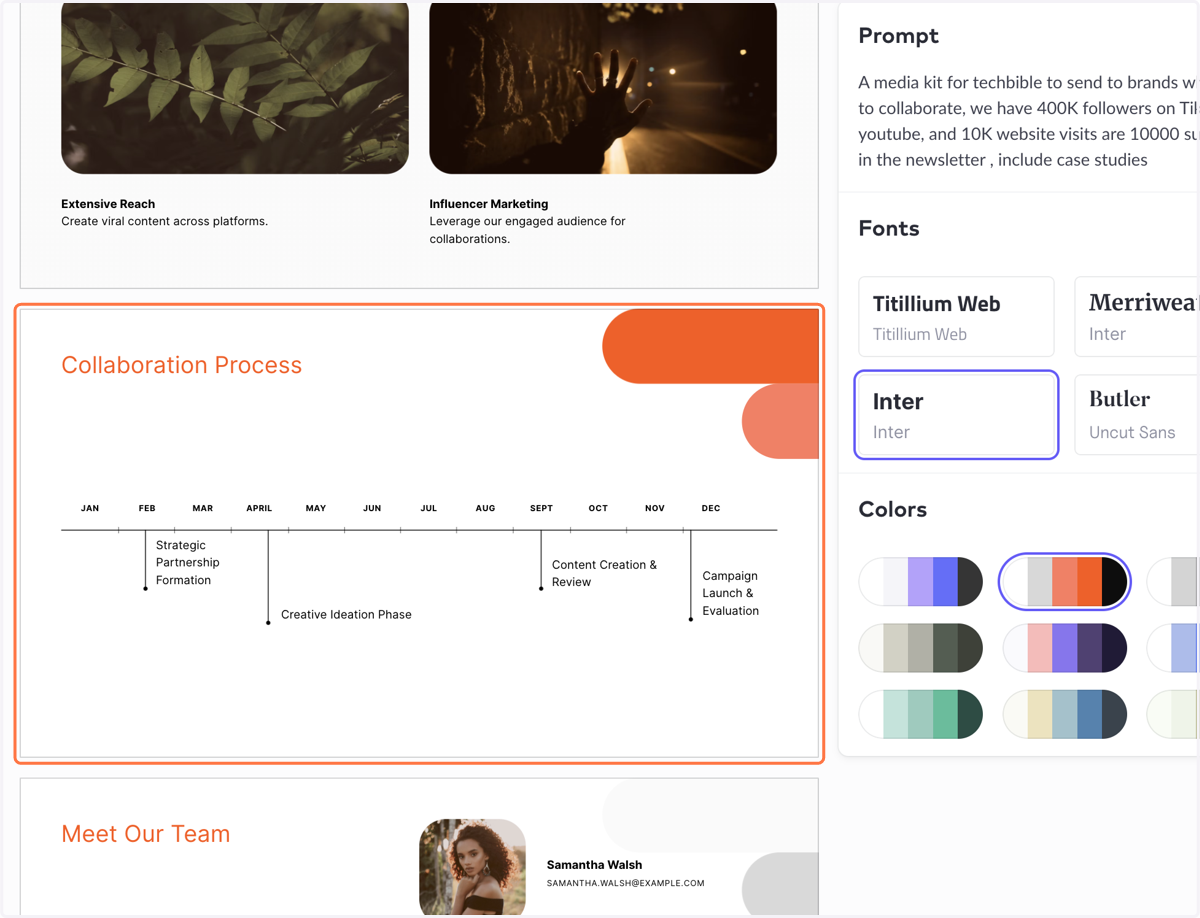Click the Strategic Partnership Formation timeline label
This screenshot has width=1200, height=918.
coord(187,563)
